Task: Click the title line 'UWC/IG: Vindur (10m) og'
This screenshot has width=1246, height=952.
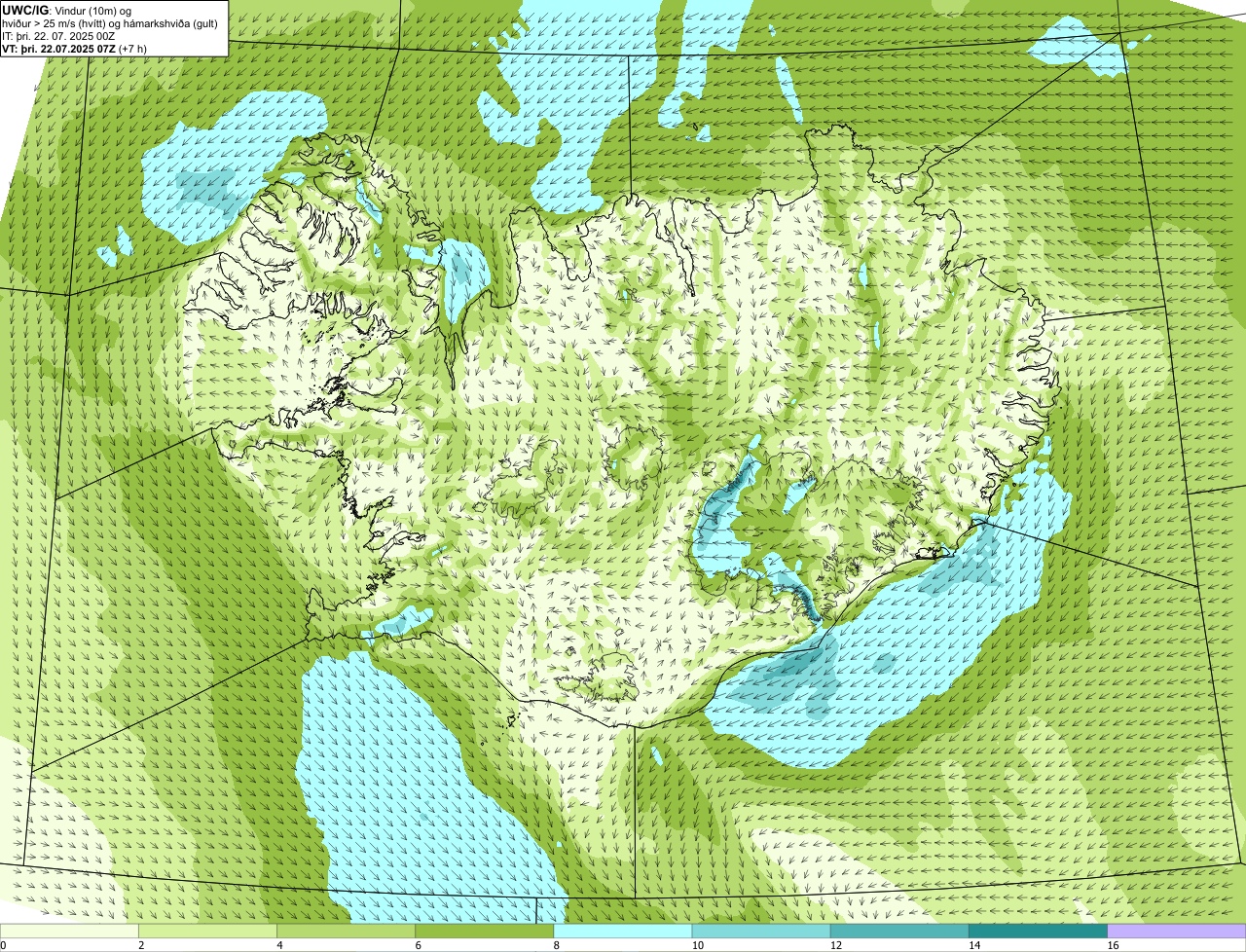Action: pyautogui.click(x=66, y=10)
